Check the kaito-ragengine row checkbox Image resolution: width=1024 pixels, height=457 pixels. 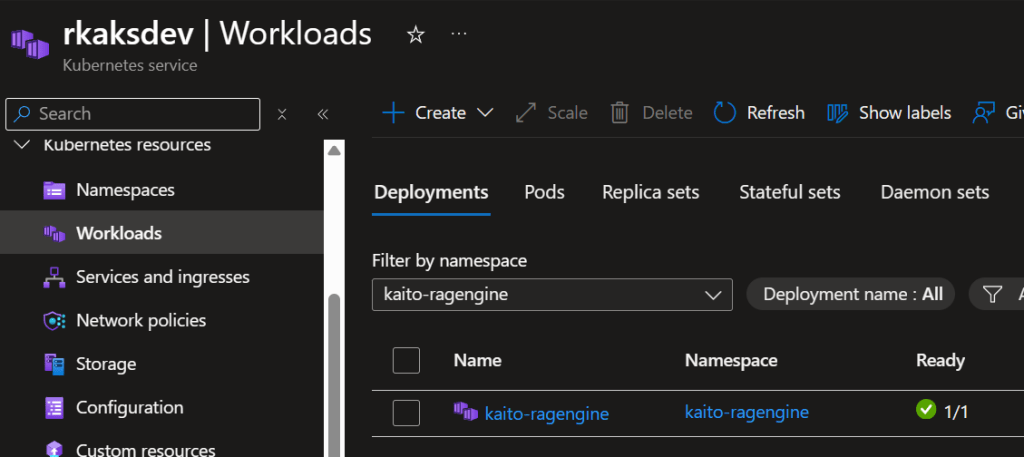click(x=406, y=412)
